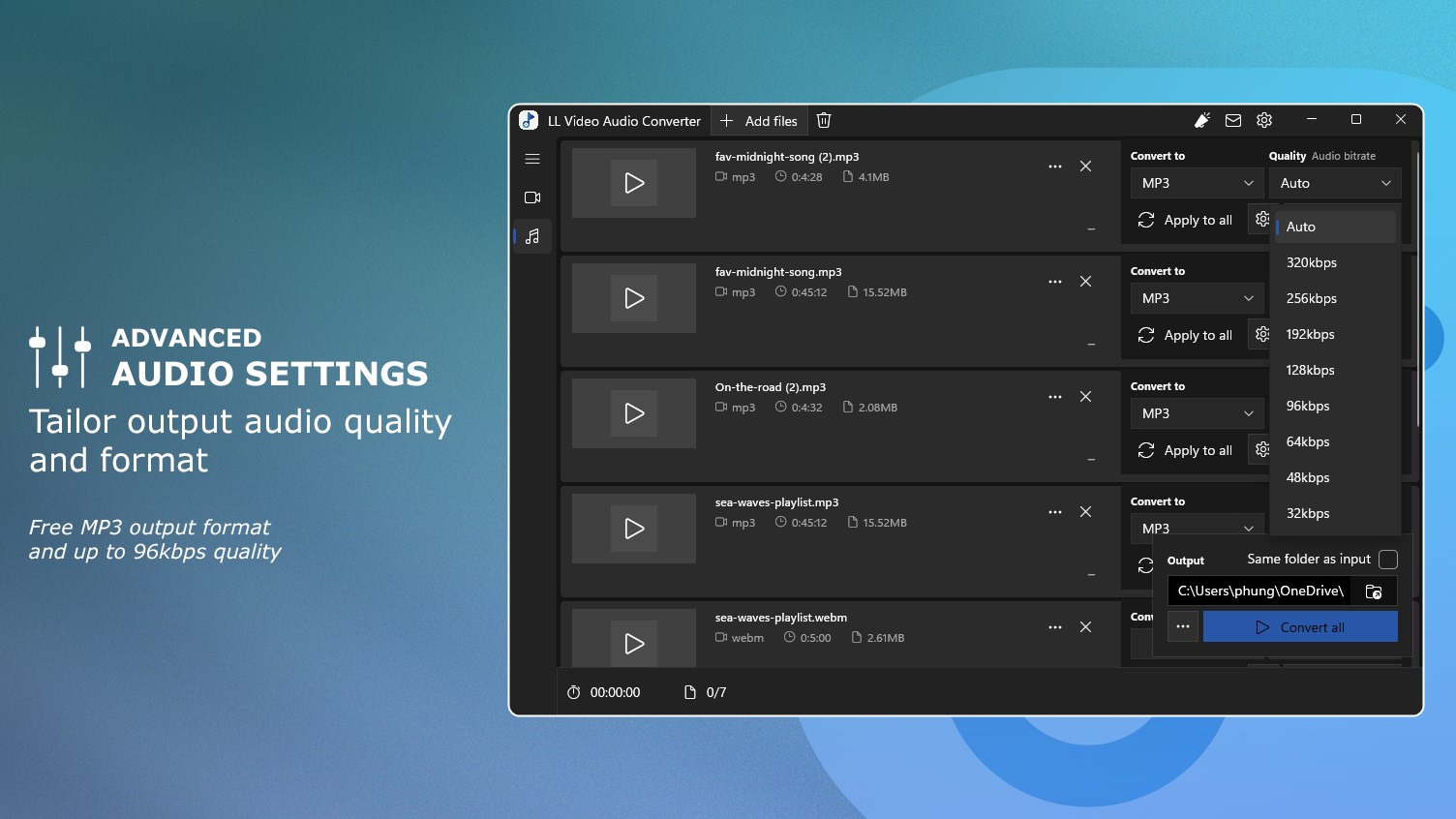The width and height of the screenshot is (1456, 819).
Task: Select 48kbps bitrate option
Action: [1336, 477]
